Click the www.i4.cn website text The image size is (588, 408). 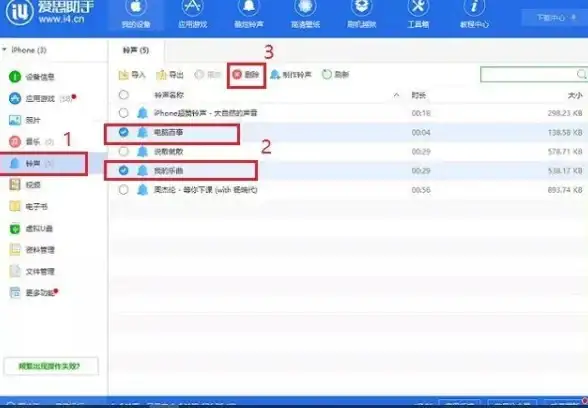point(61,19)
